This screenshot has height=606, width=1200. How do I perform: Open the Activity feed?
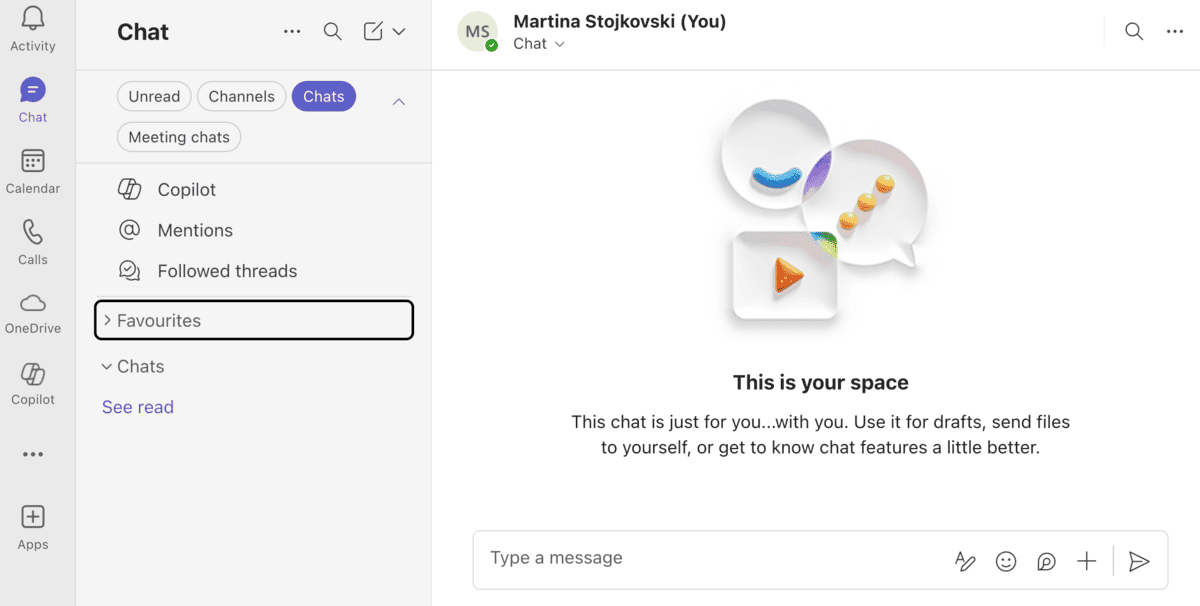pos(33,30)
